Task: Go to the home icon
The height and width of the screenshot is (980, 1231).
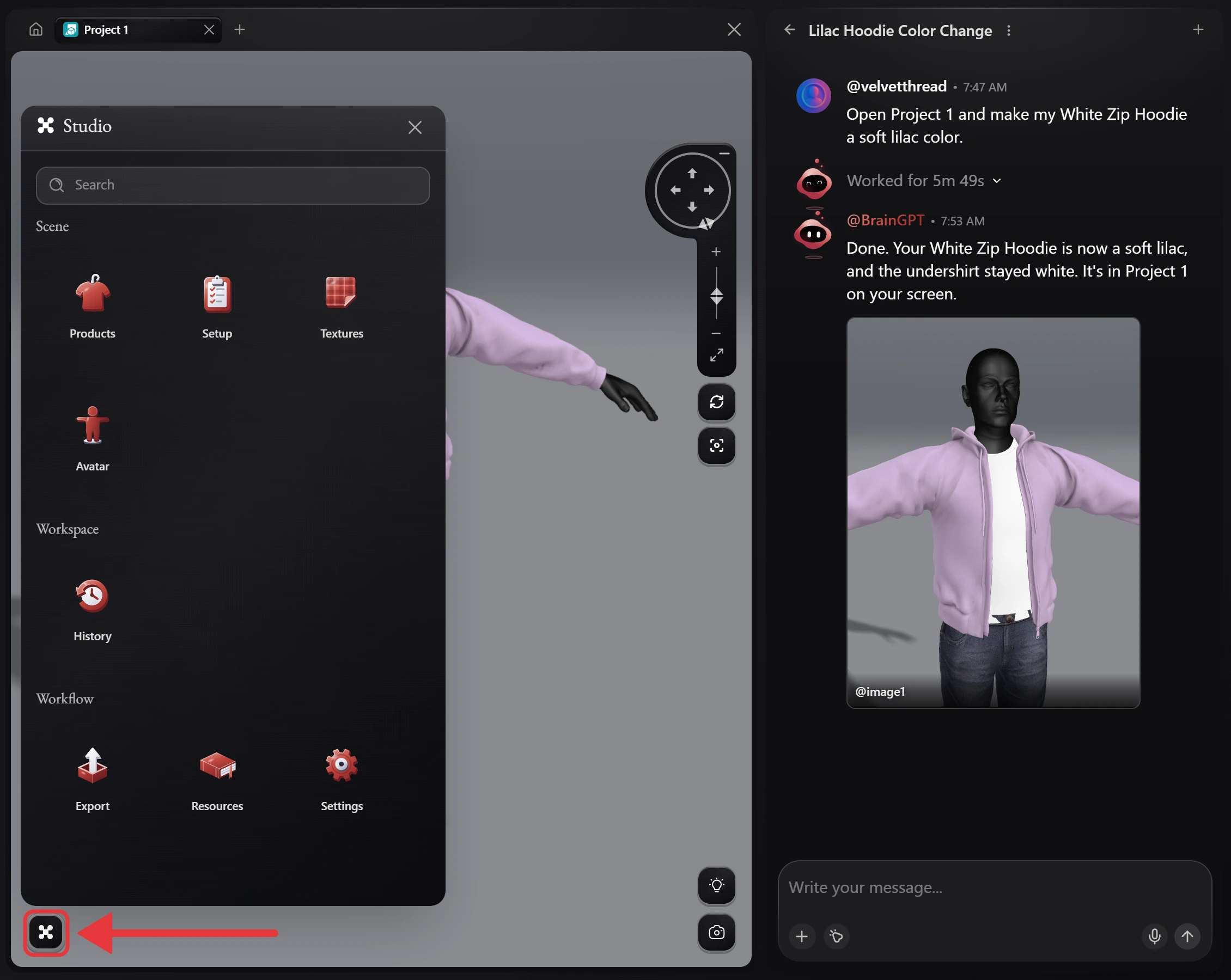Action: tap(36, 29)
